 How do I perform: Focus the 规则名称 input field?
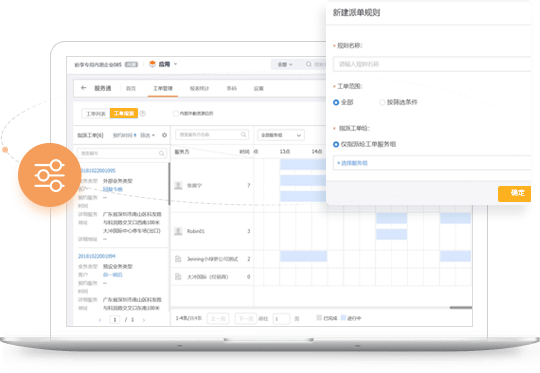[x=432, y=64]
